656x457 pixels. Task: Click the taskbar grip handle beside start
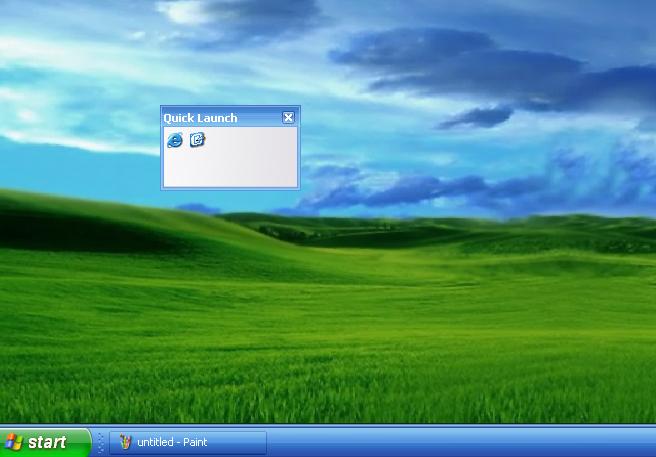click(100, 442)
